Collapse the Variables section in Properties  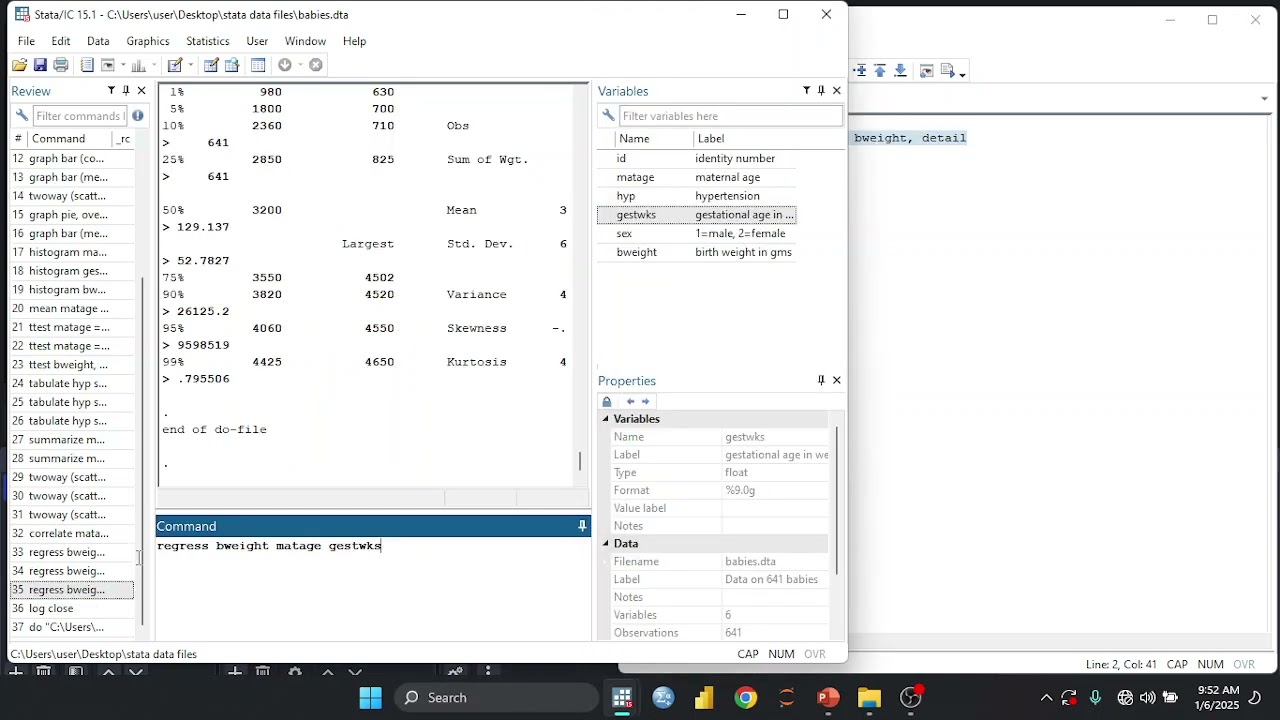click(606, 419)
